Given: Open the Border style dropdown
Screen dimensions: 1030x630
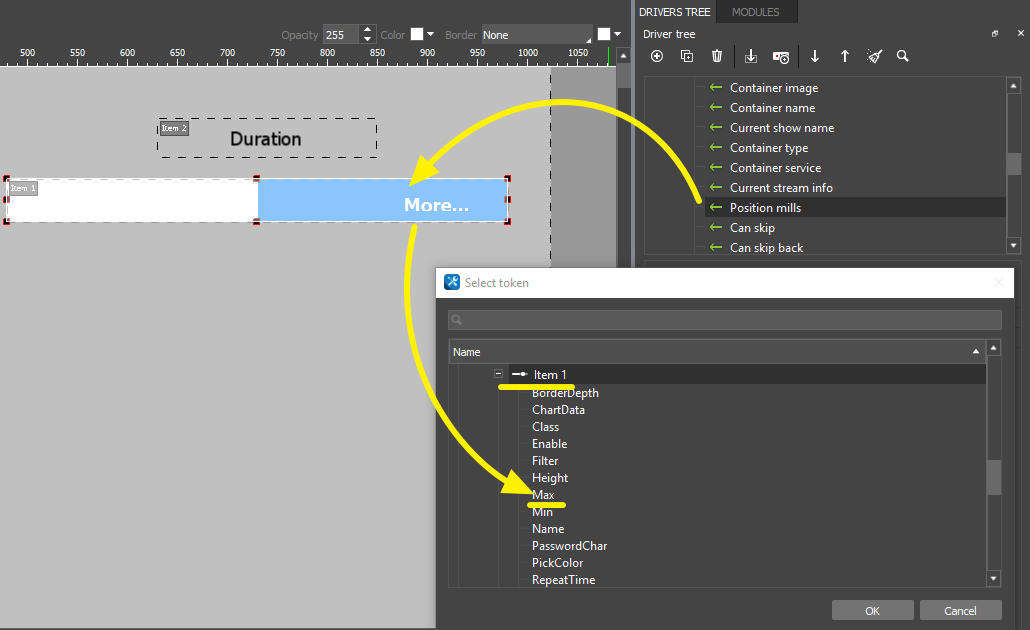Looking at the screenshot, I should [x=537, y=35].
